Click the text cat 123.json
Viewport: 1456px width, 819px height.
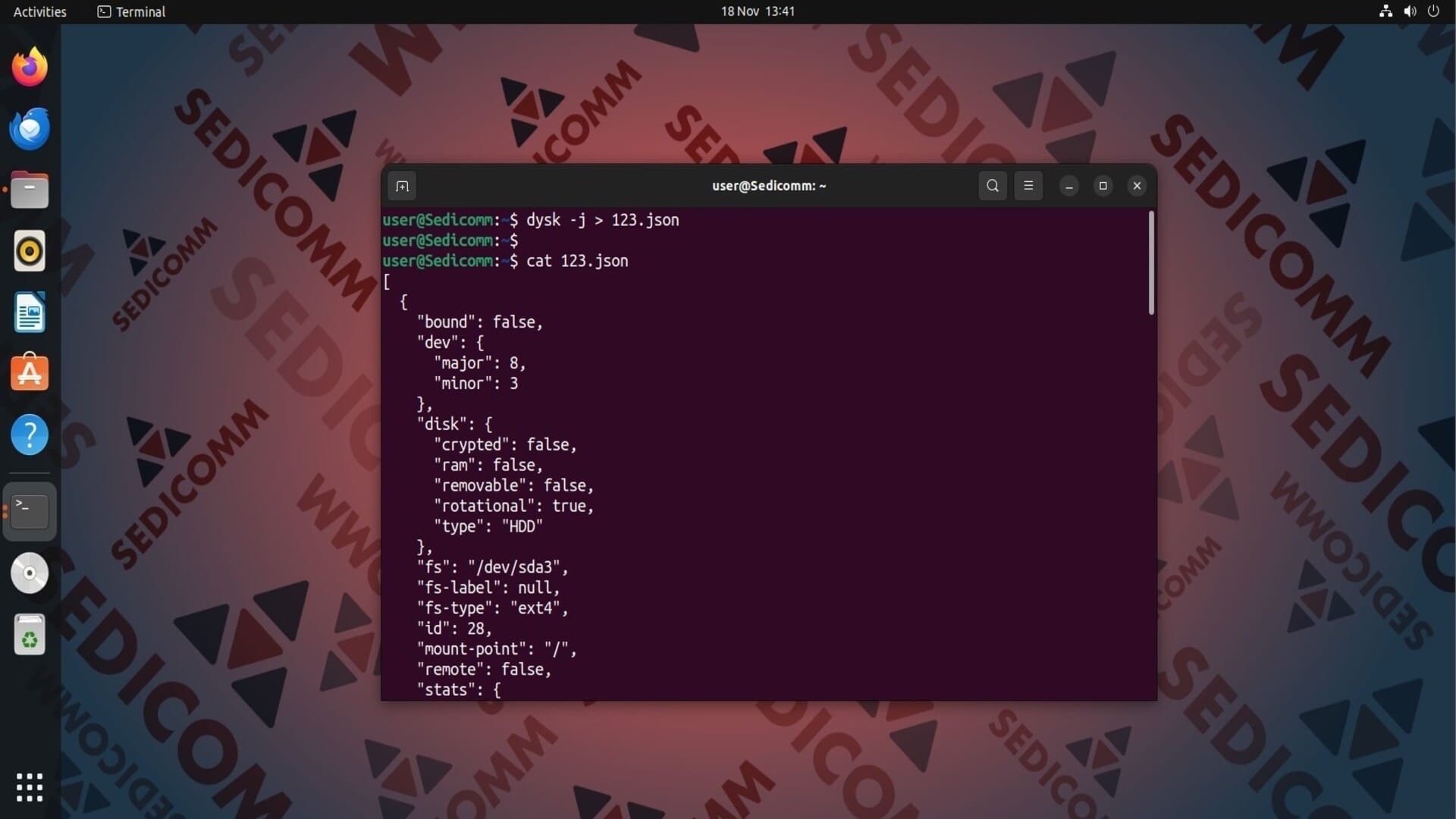577,261
